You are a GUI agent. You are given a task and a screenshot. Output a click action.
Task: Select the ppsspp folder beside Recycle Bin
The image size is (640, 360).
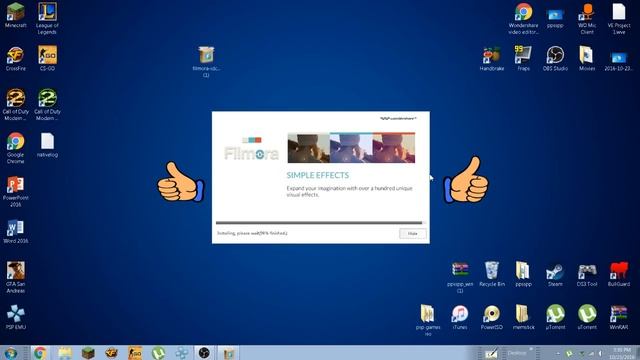point(523,274)
